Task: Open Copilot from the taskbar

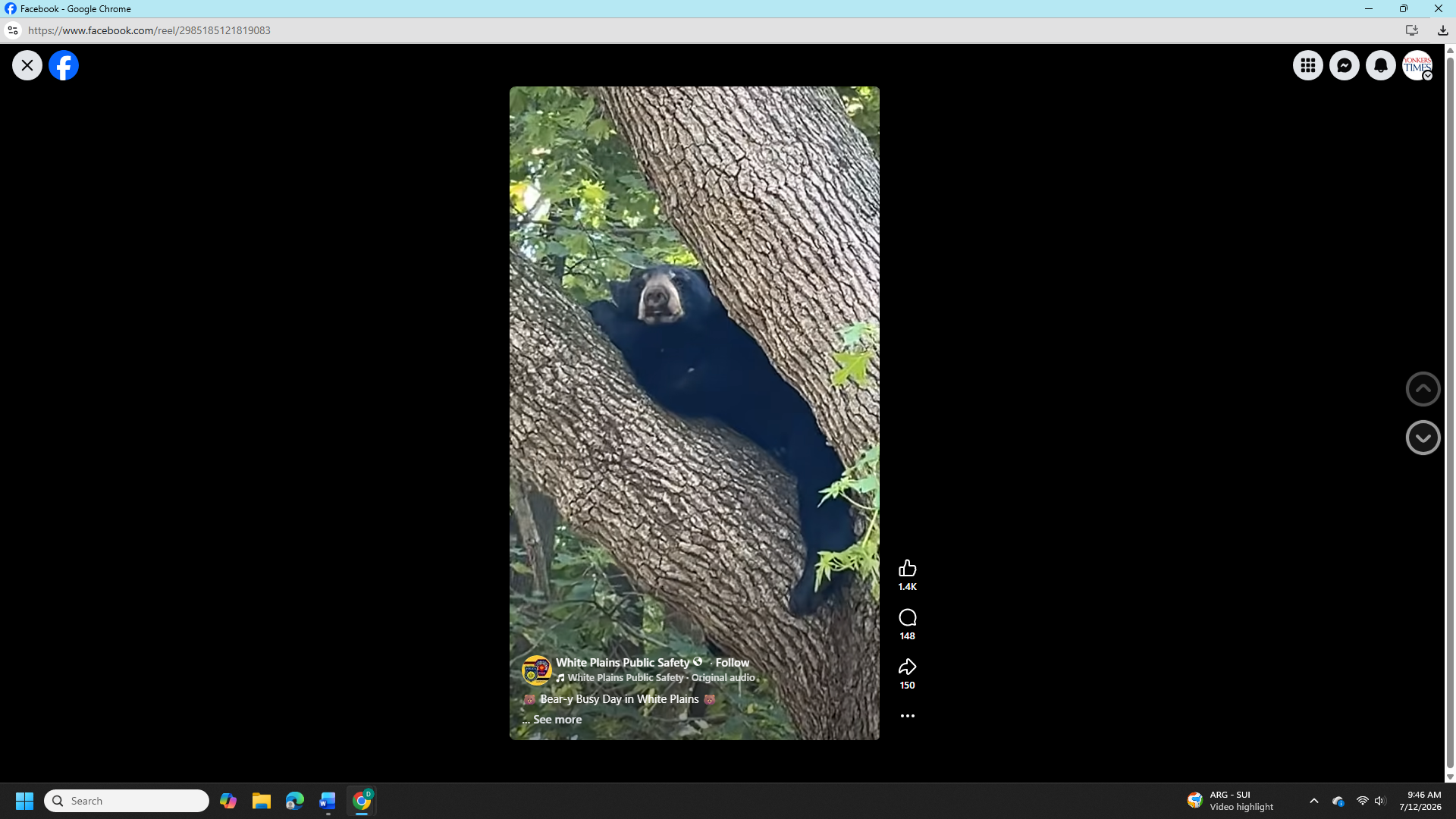Action: pos(228,801)
